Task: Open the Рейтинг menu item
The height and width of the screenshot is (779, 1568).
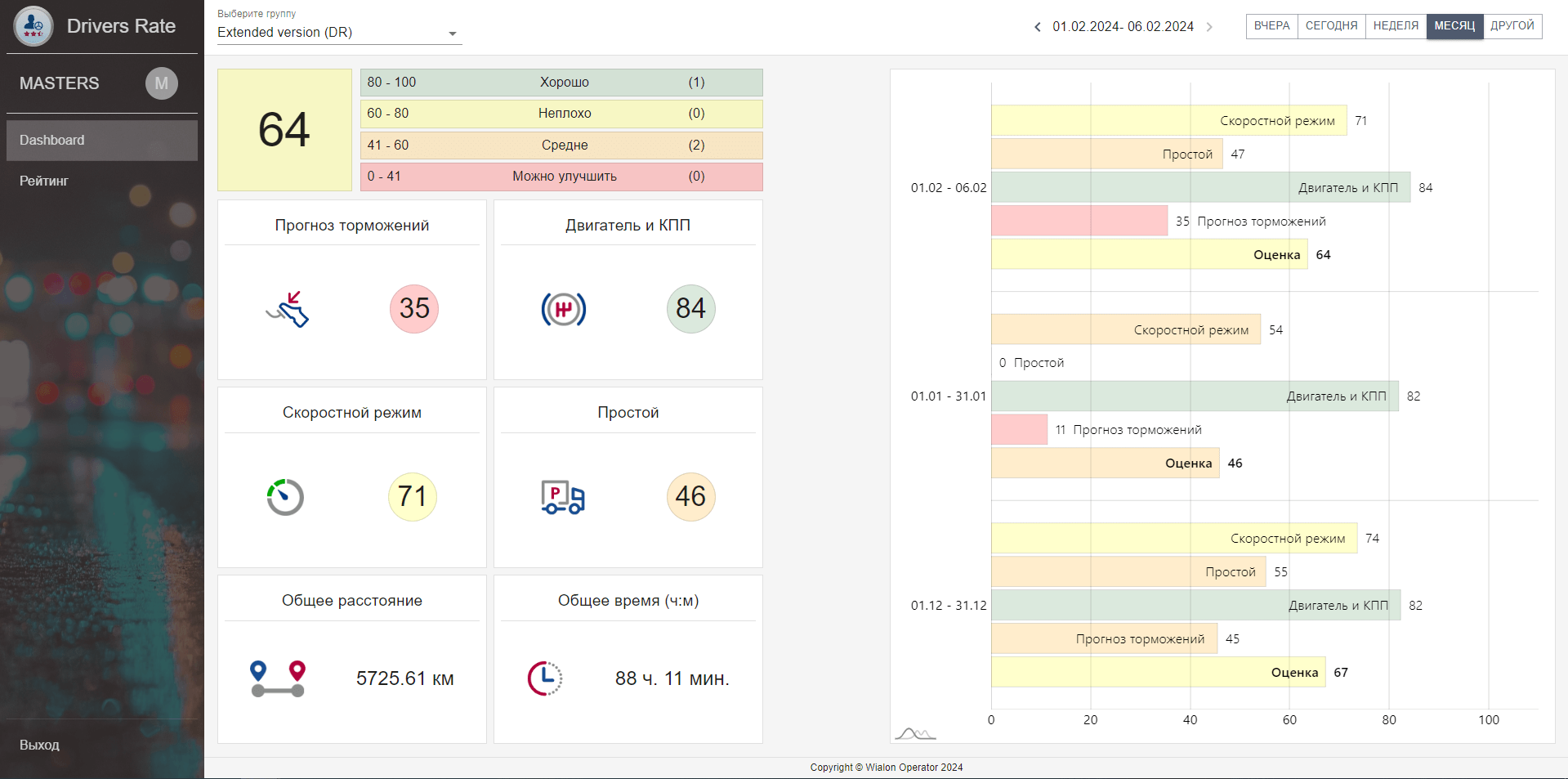Action: tap(44, 181)
